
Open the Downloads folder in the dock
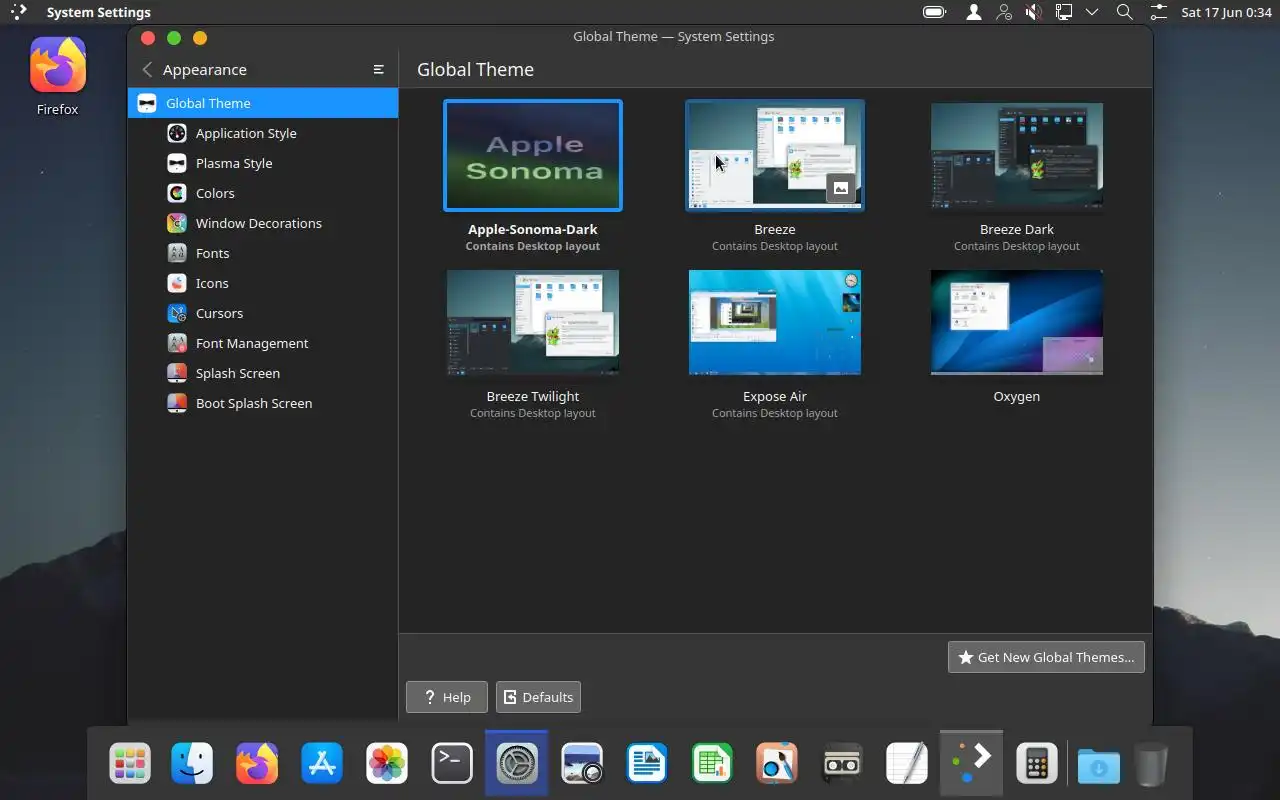1099,766
